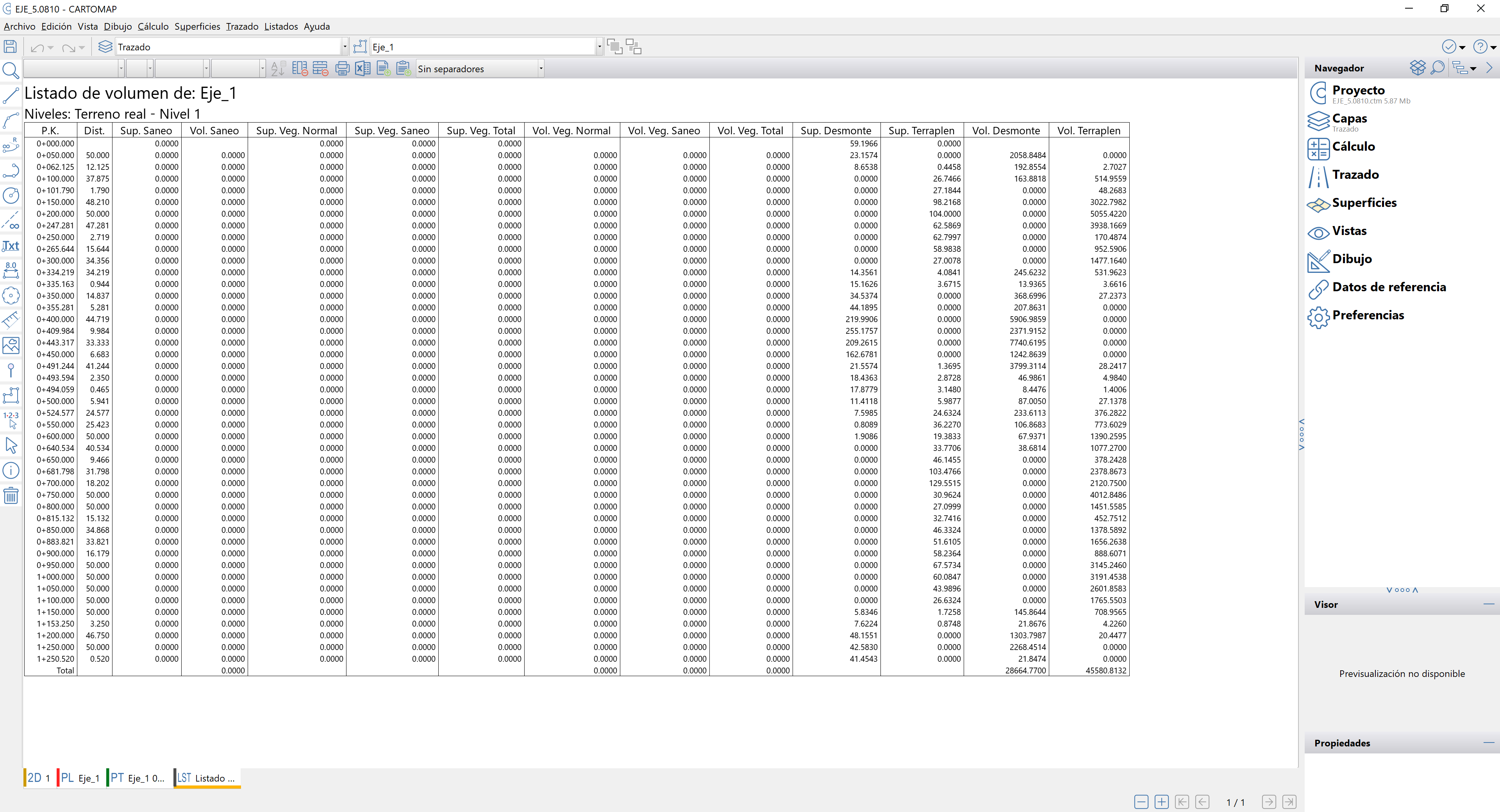
Task: Open the Superficies menu
Action: click(197, 26)
